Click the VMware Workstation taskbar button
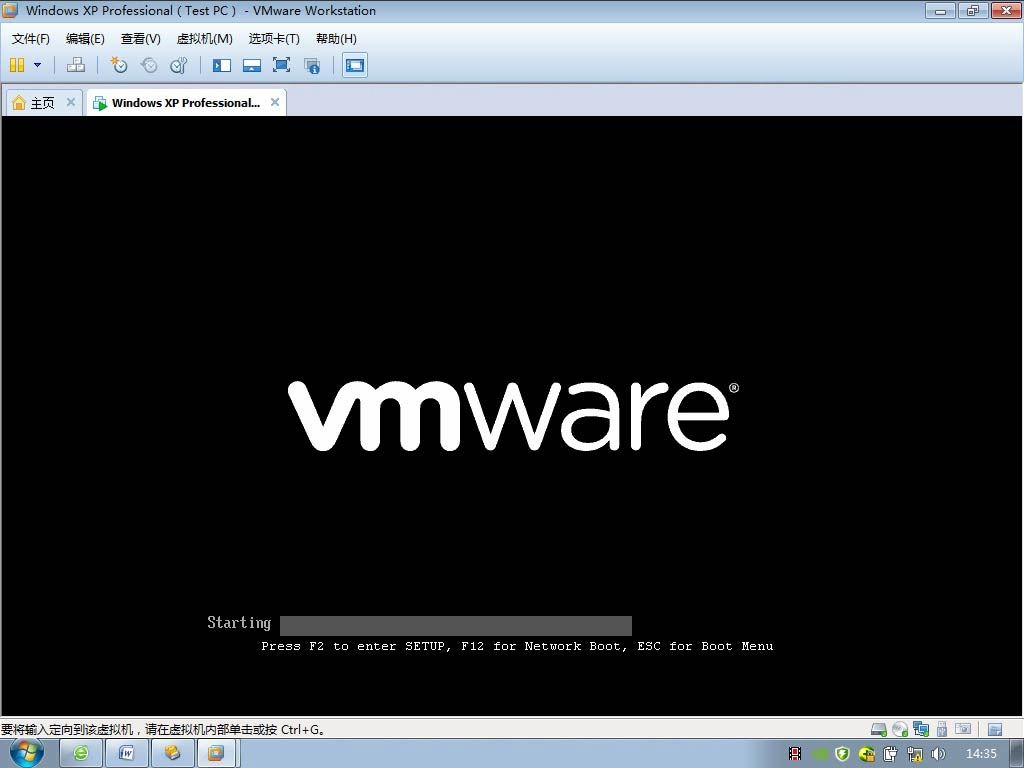This screenshot has width=1024, height=768. pos(217,753)
